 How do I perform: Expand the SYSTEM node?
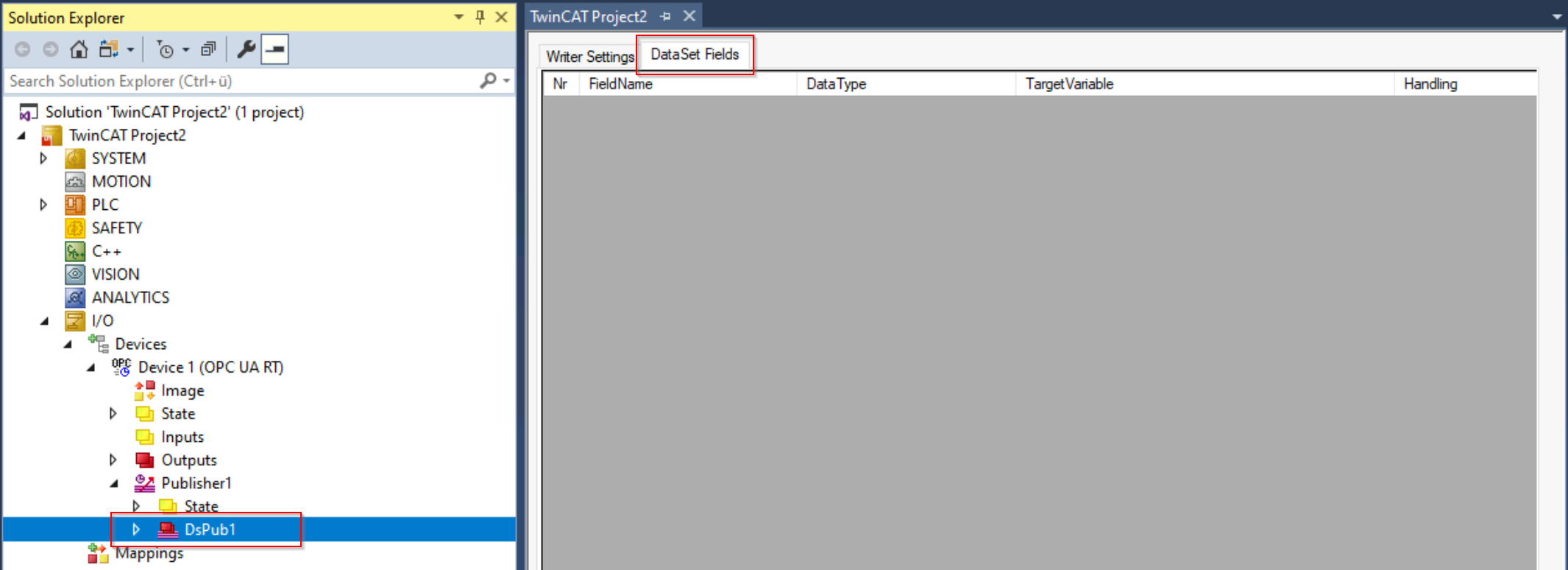pyautogui.click(x=43, y=158)
